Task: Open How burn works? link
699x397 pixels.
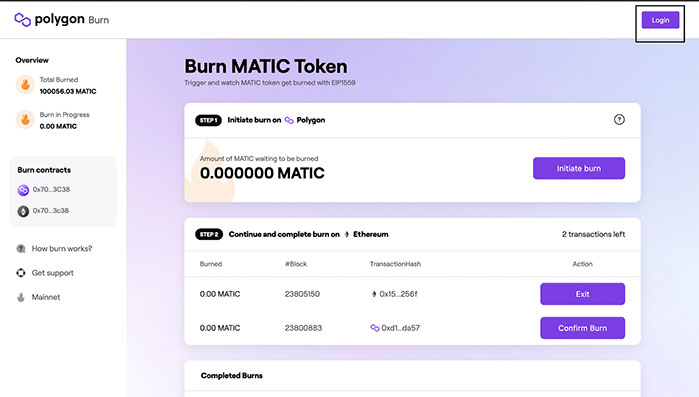Action: [62, 249]
